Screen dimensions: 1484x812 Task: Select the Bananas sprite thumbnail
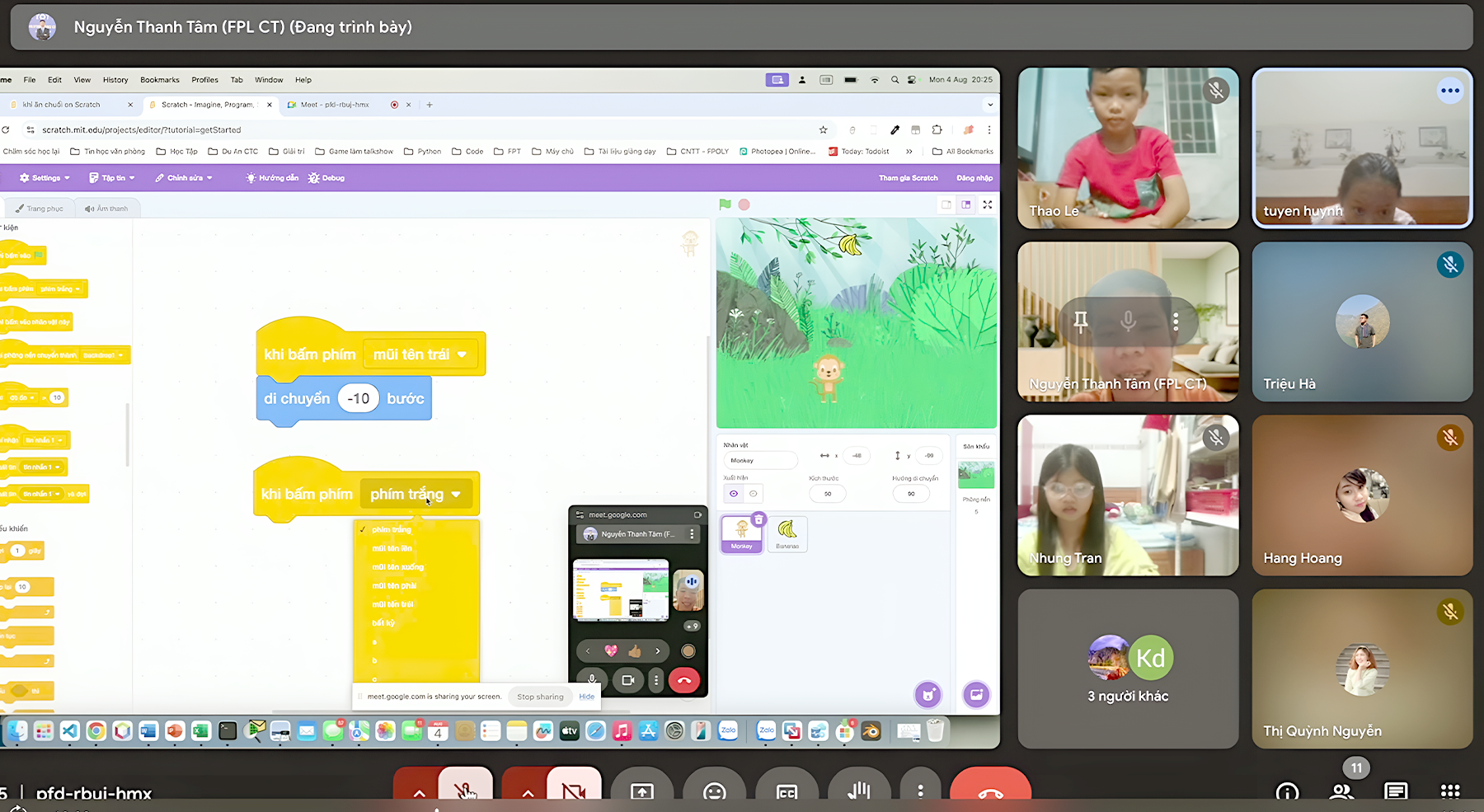[787, 533]
